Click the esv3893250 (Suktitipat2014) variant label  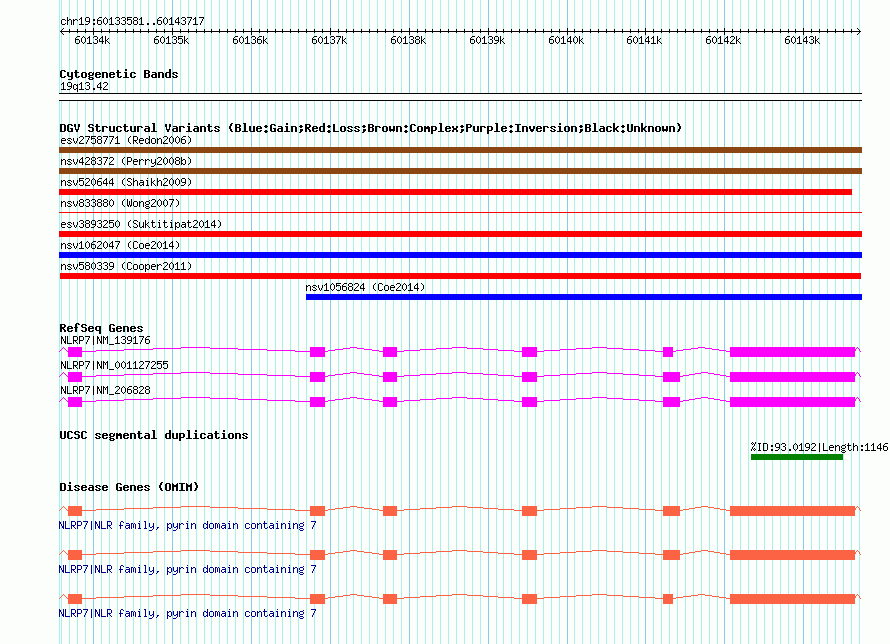click(141, 224)
